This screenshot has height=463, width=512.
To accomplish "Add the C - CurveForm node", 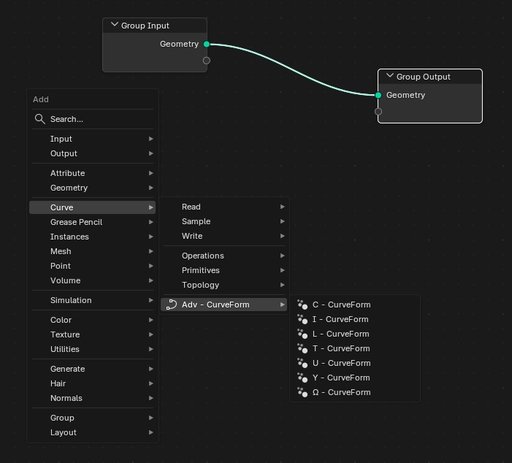I will 355,305.
